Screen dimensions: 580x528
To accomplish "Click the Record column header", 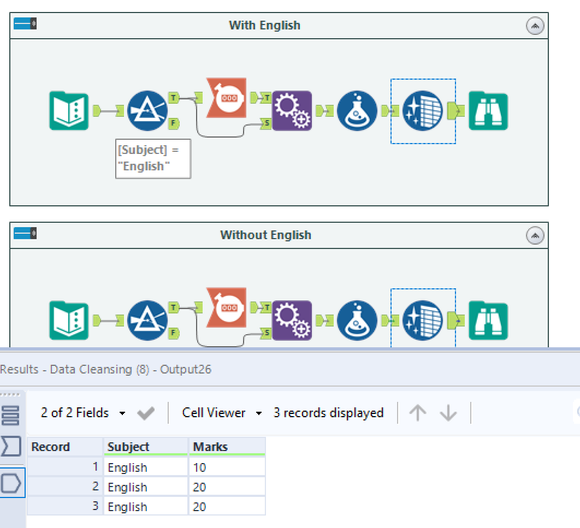I will pos(65,447).
